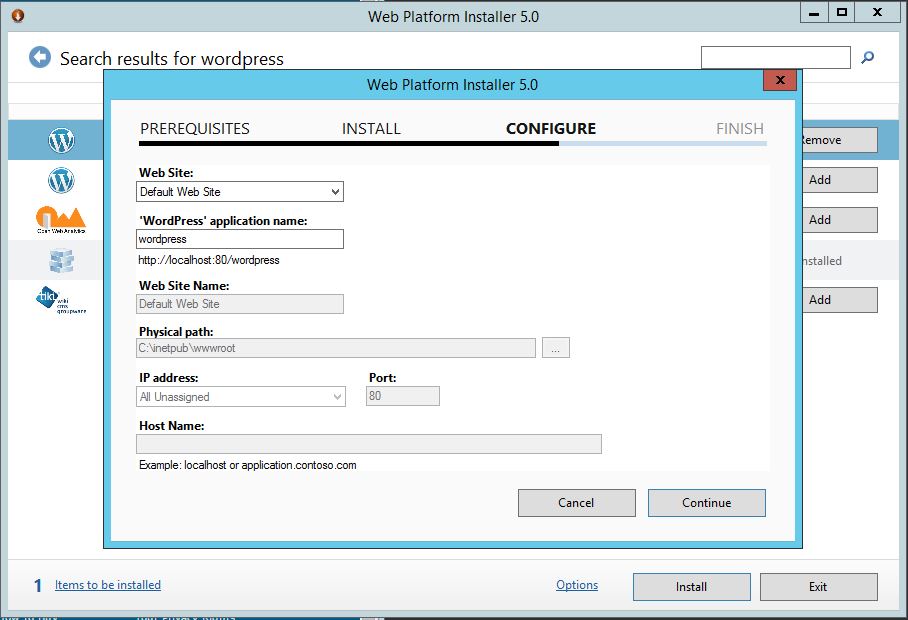Screen dimensions: 908x620
Task: Cancel the WordPress configuration
Action: tap(576, 502)
